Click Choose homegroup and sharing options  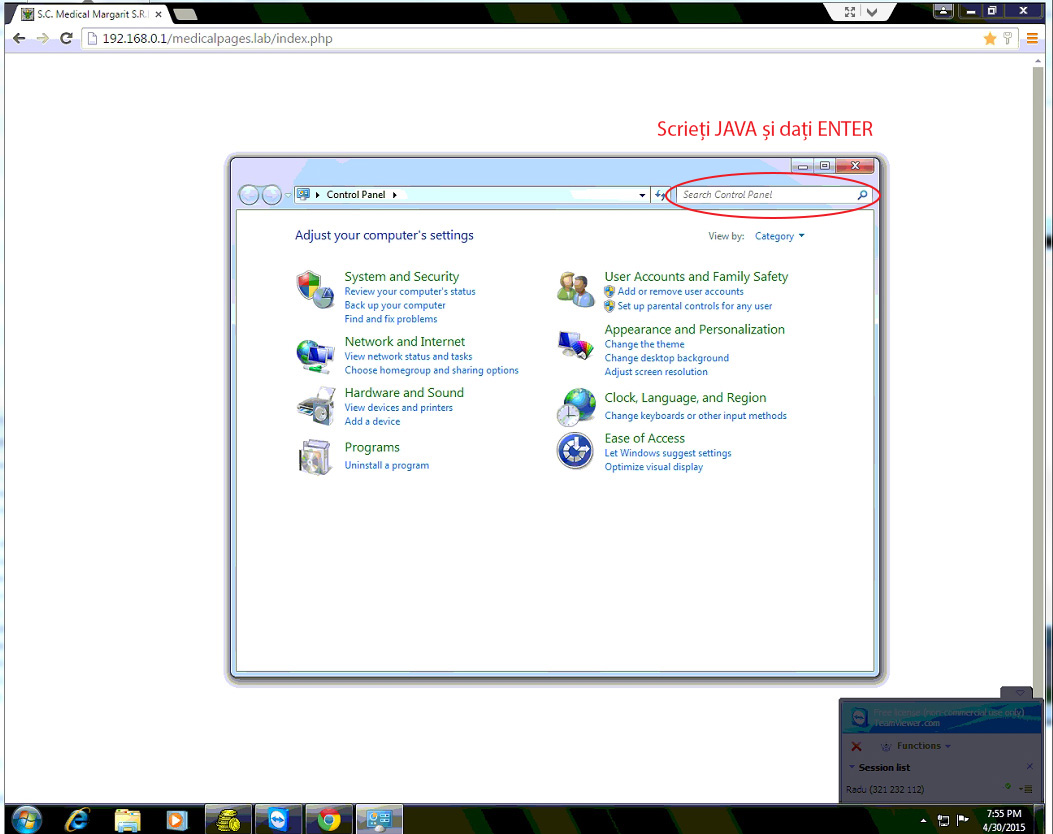pyautogui.click(x=431, y=371)
